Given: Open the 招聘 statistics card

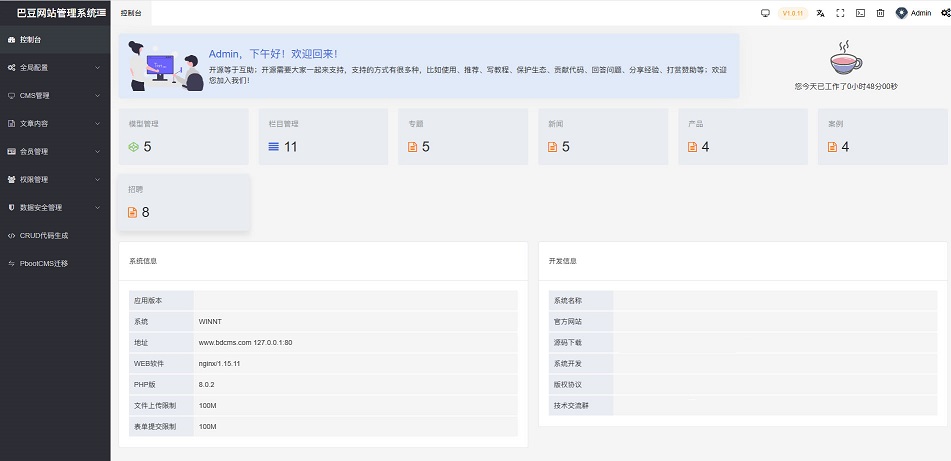Looking at the screenshot, I should point(184,203).
